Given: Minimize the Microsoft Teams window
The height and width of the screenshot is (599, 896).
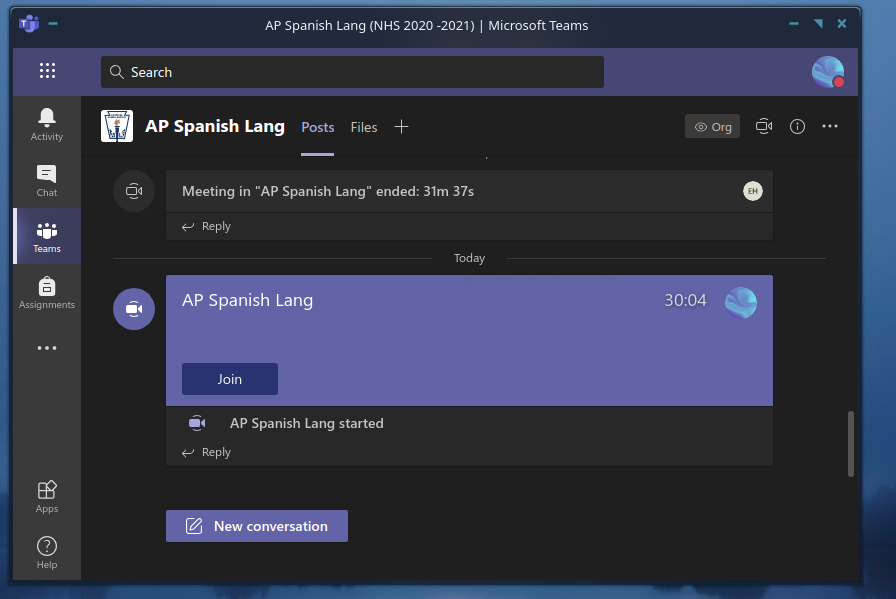Looking at the screenshot, I should pyautogui.click(x=794, y=24).
